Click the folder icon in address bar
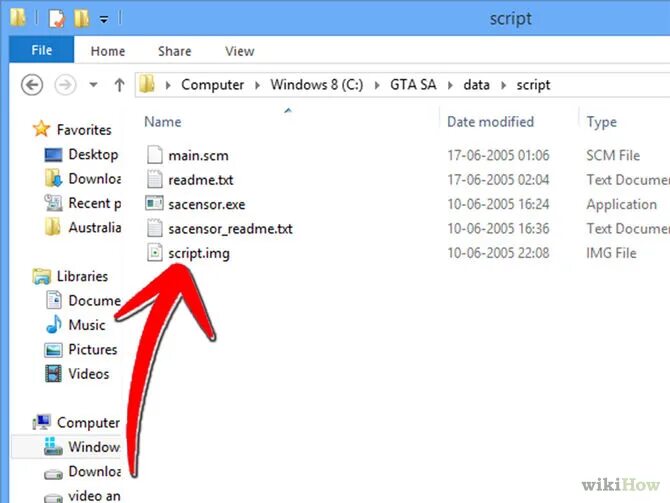This screenshot has height=503, width=670. click(x=147, y=84)
